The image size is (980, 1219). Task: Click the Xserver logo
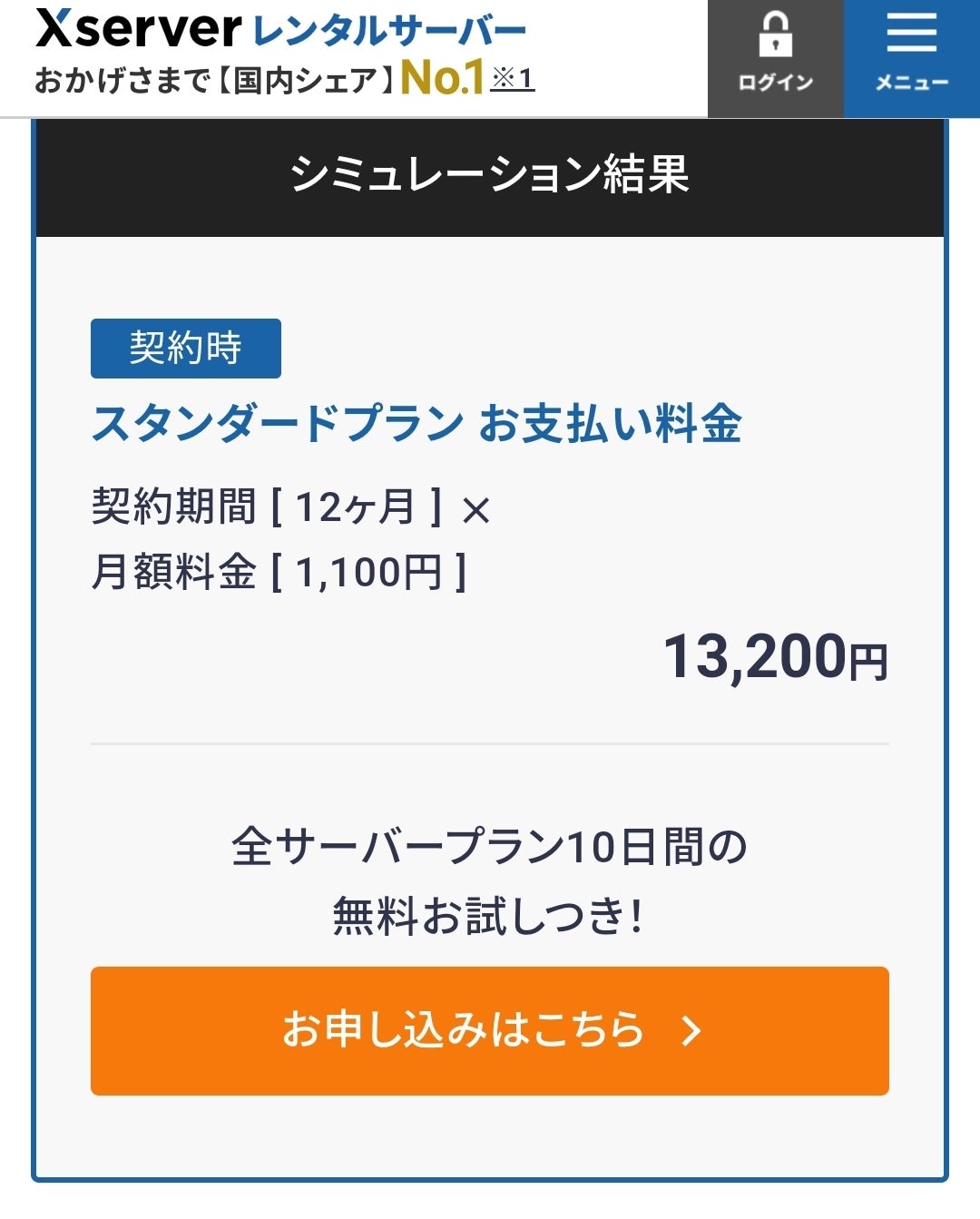tap(138, 30)
